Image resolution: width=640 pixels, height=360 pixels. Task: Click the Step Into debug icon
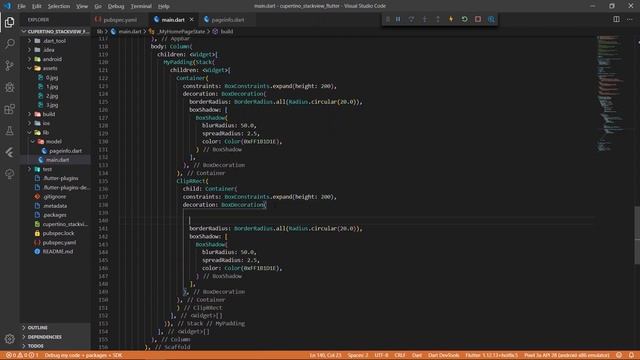coord(424,19)
